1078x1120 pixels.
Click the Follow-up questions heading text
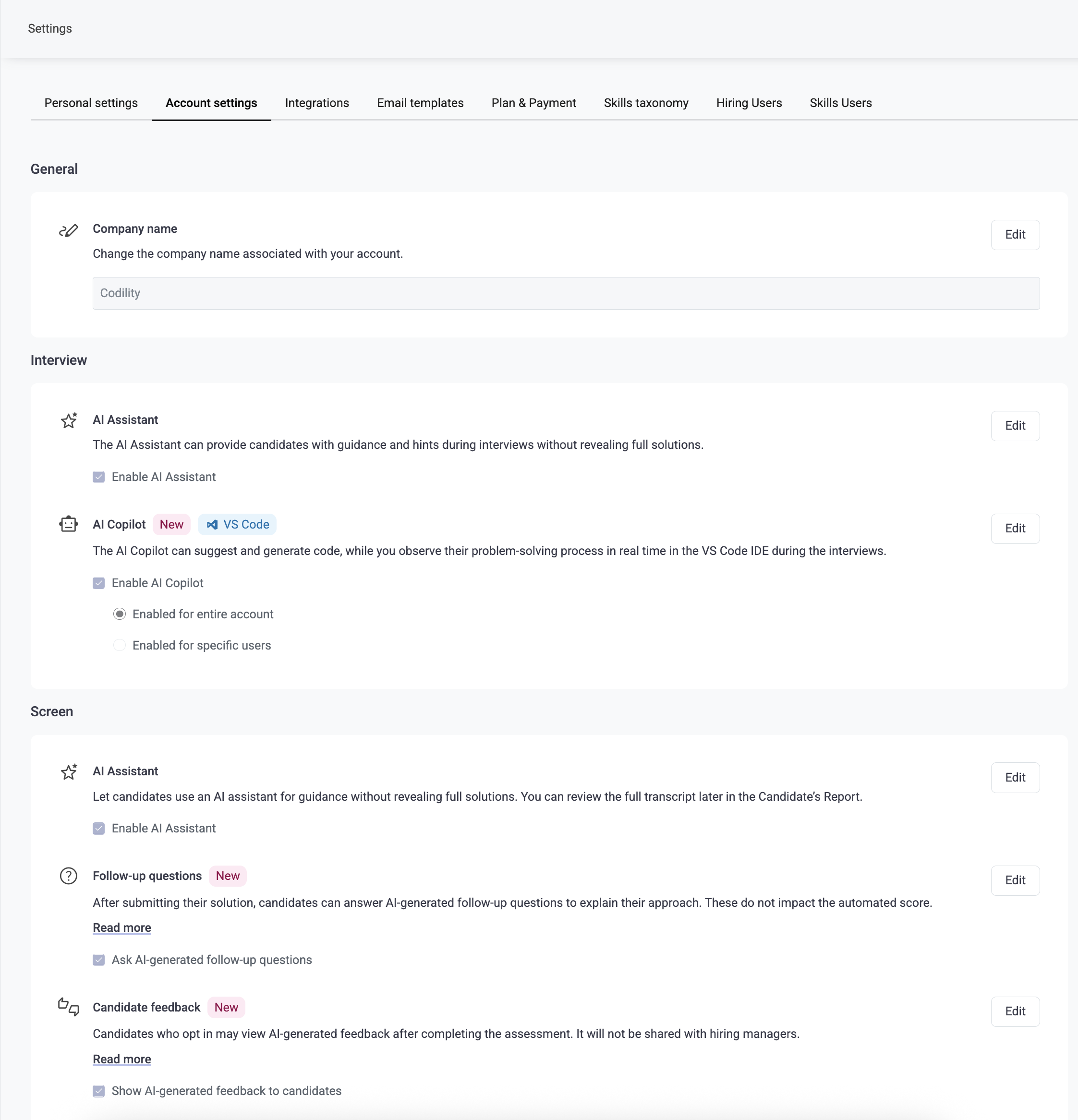click(147, 876)
